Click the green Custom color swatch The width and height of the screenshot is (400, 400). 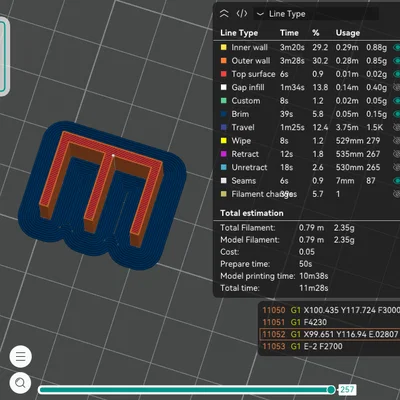224,101
